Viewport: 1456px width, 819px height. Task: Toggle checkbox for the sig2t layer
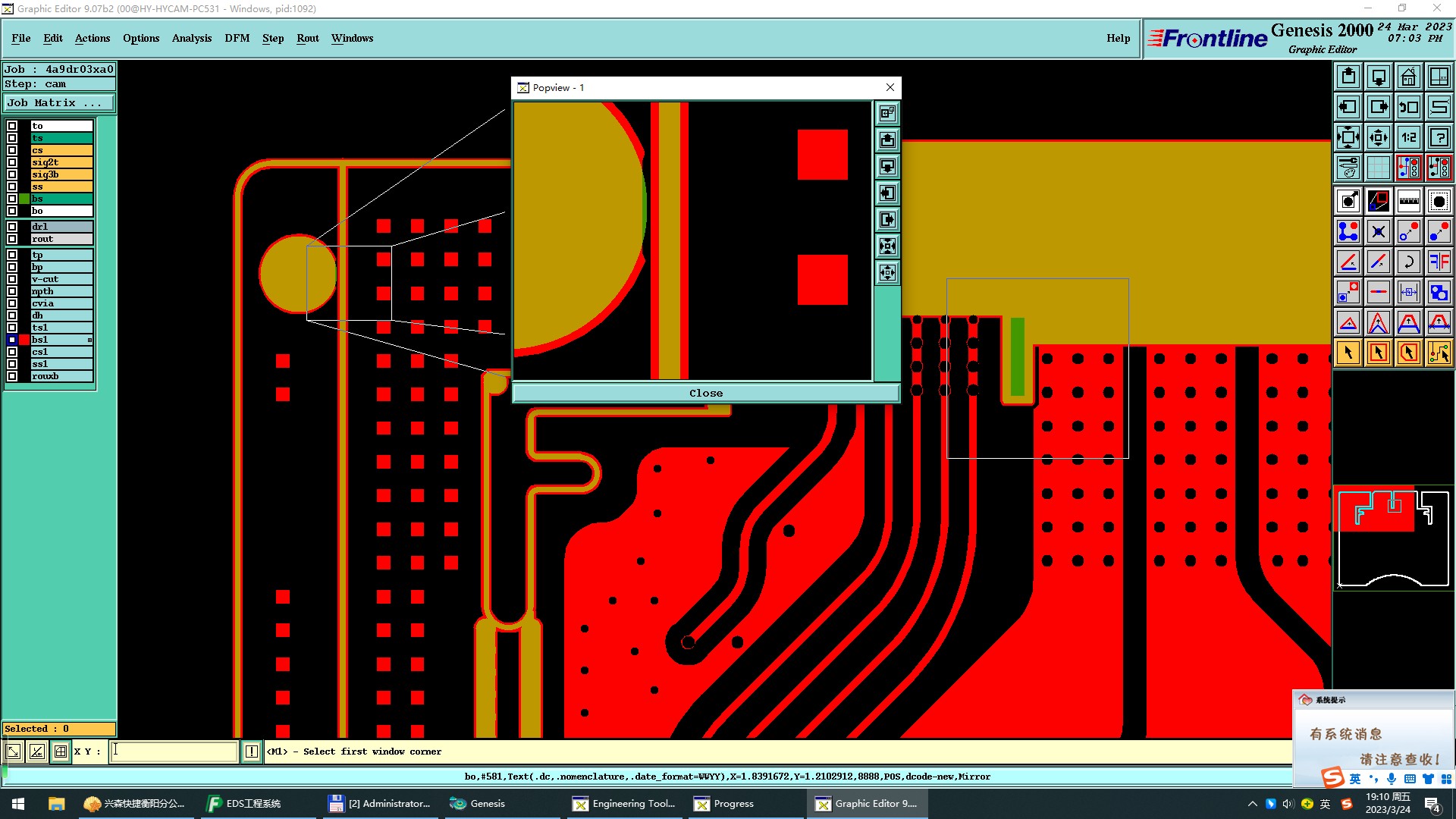pyautogui.click(x=12, y=162)
